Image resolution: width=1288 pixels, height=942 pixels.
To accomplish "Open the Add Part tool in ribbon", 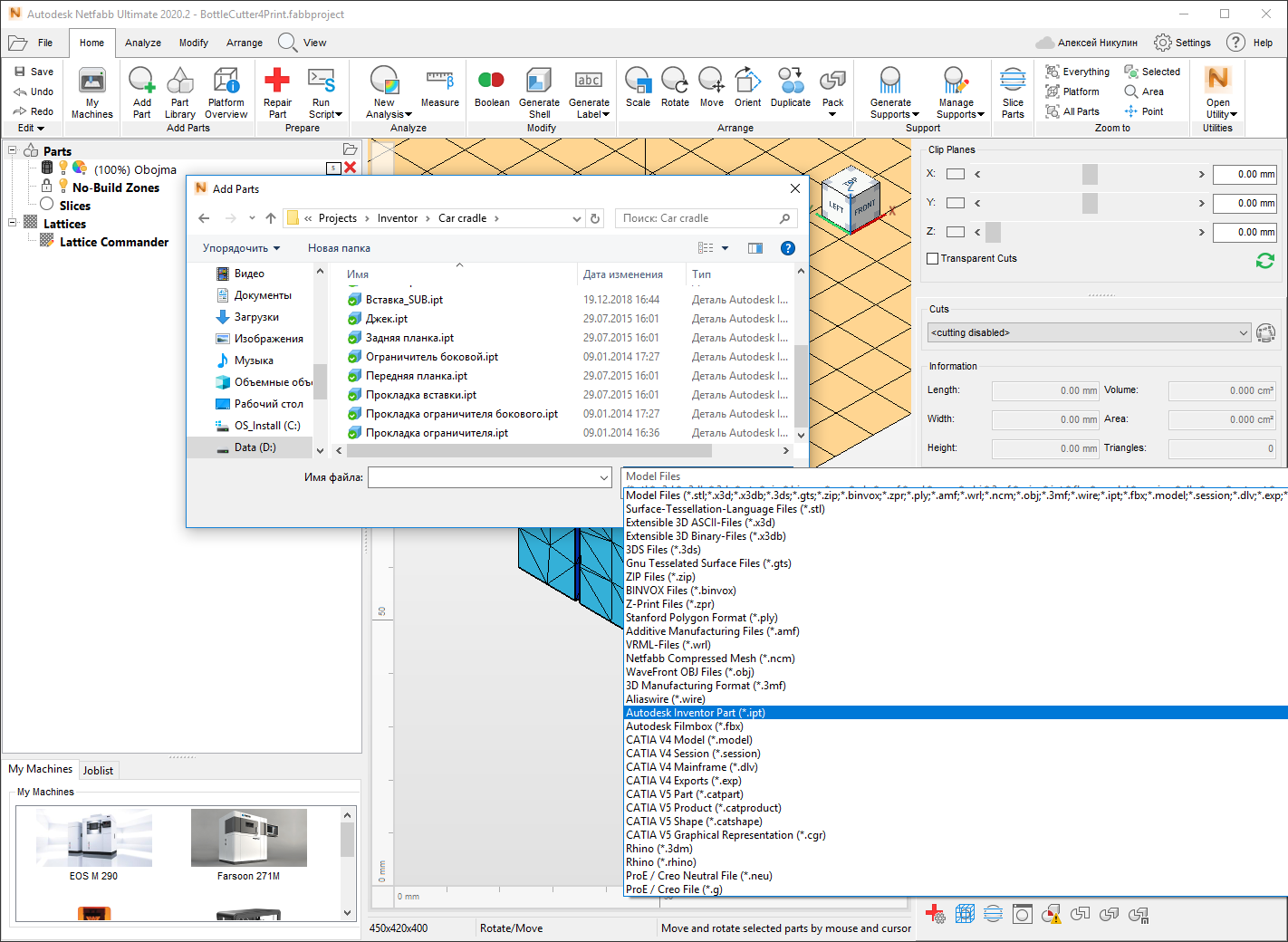I will [x=142, y=92].
